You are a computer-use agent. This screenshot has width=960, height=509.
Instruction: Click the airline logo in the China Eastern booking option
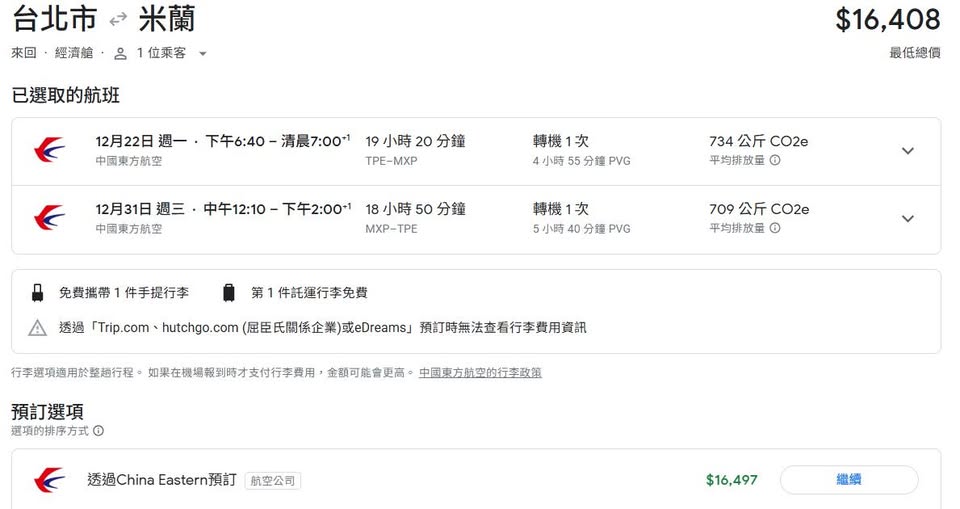click(49, 480)
